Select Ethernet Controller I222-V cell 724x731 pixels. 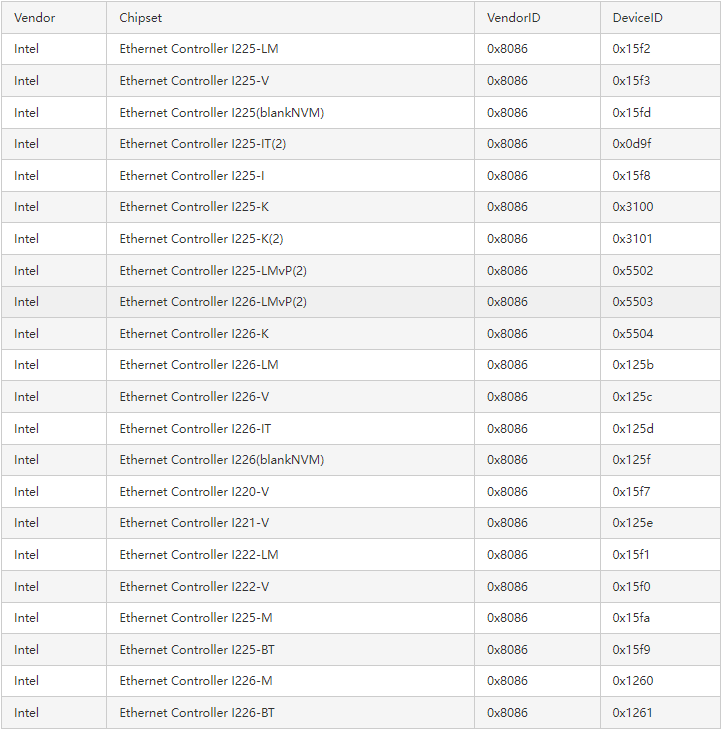tap(290, 586)
